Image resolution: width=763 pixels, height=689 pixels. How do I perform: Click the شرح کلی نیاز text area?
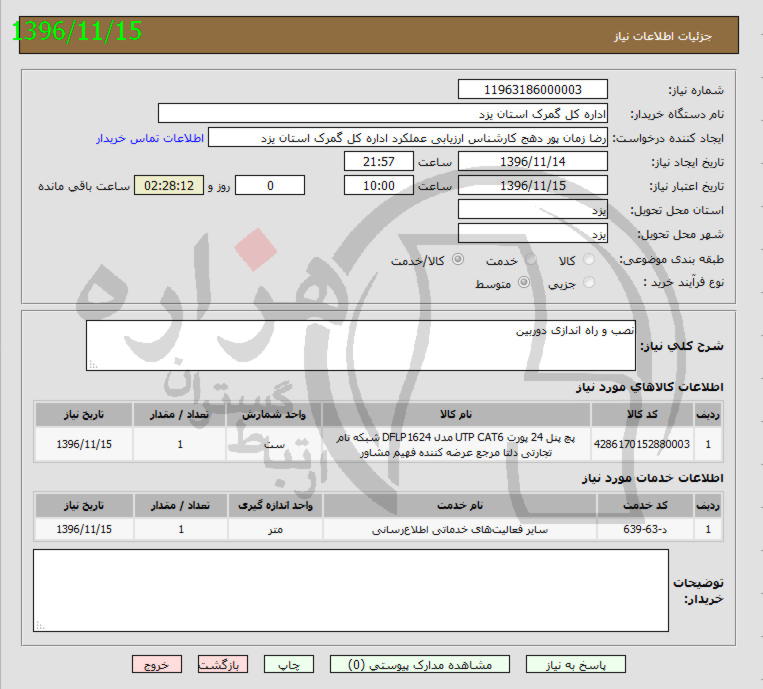[361, 345]
